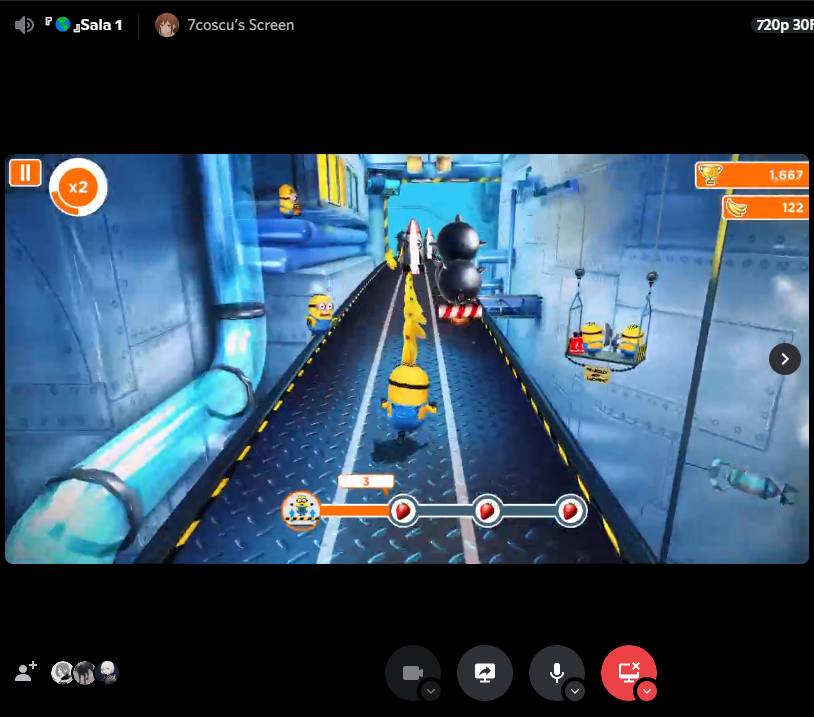Open microphone options dropdown arrow
The image size is (814, 717).
pyautogui.click(x=575, y=691)
